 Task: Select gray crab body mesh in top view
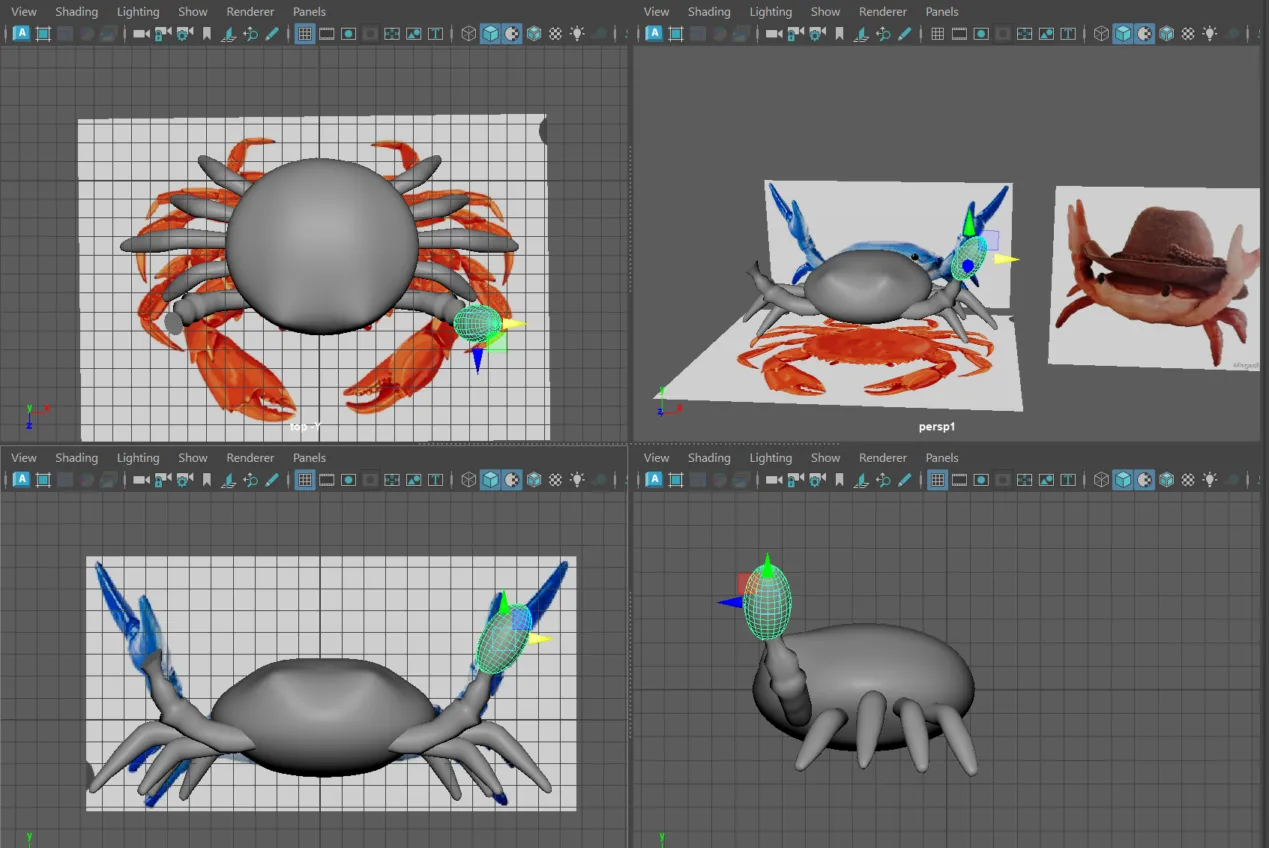pyautogui.click(x=320, y=245)
